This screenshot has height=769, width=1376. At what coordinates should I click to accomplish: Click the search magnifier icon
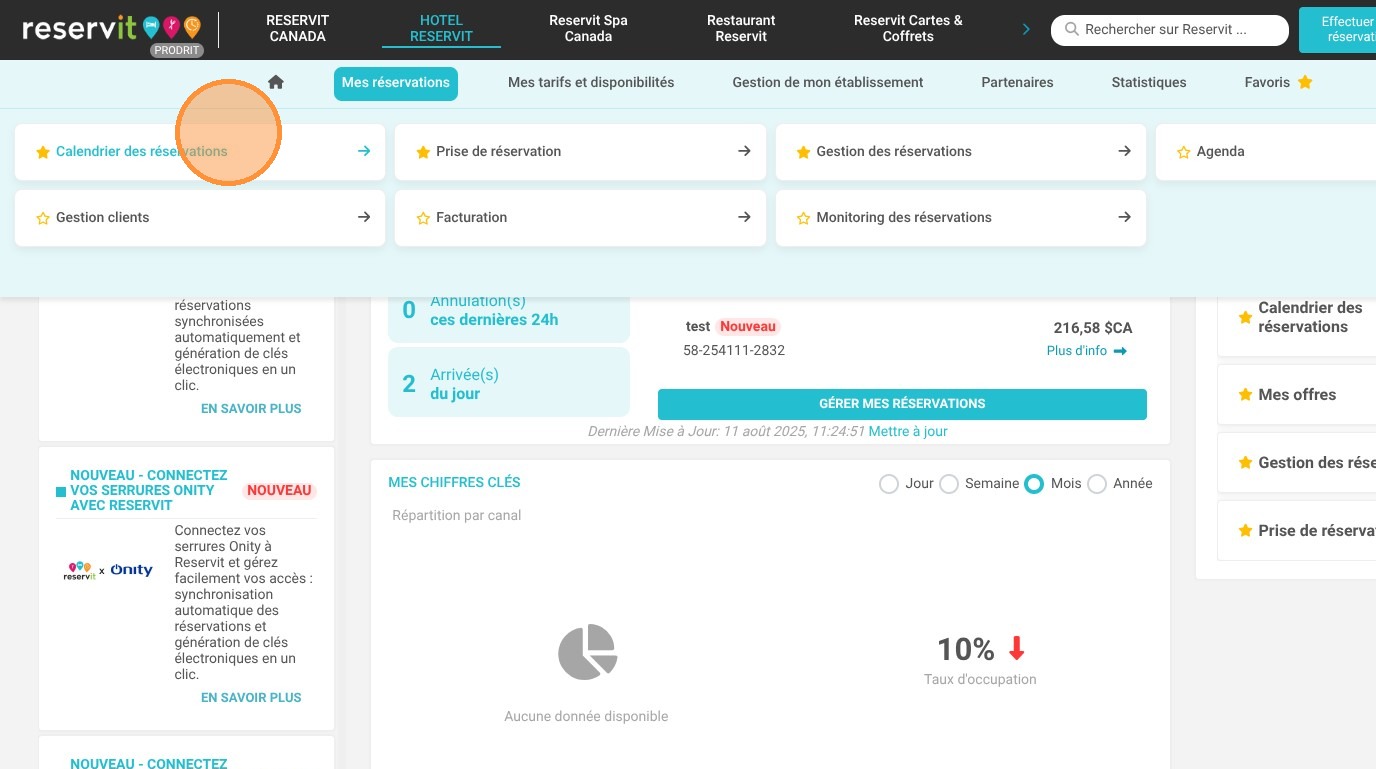(1072, 30)
